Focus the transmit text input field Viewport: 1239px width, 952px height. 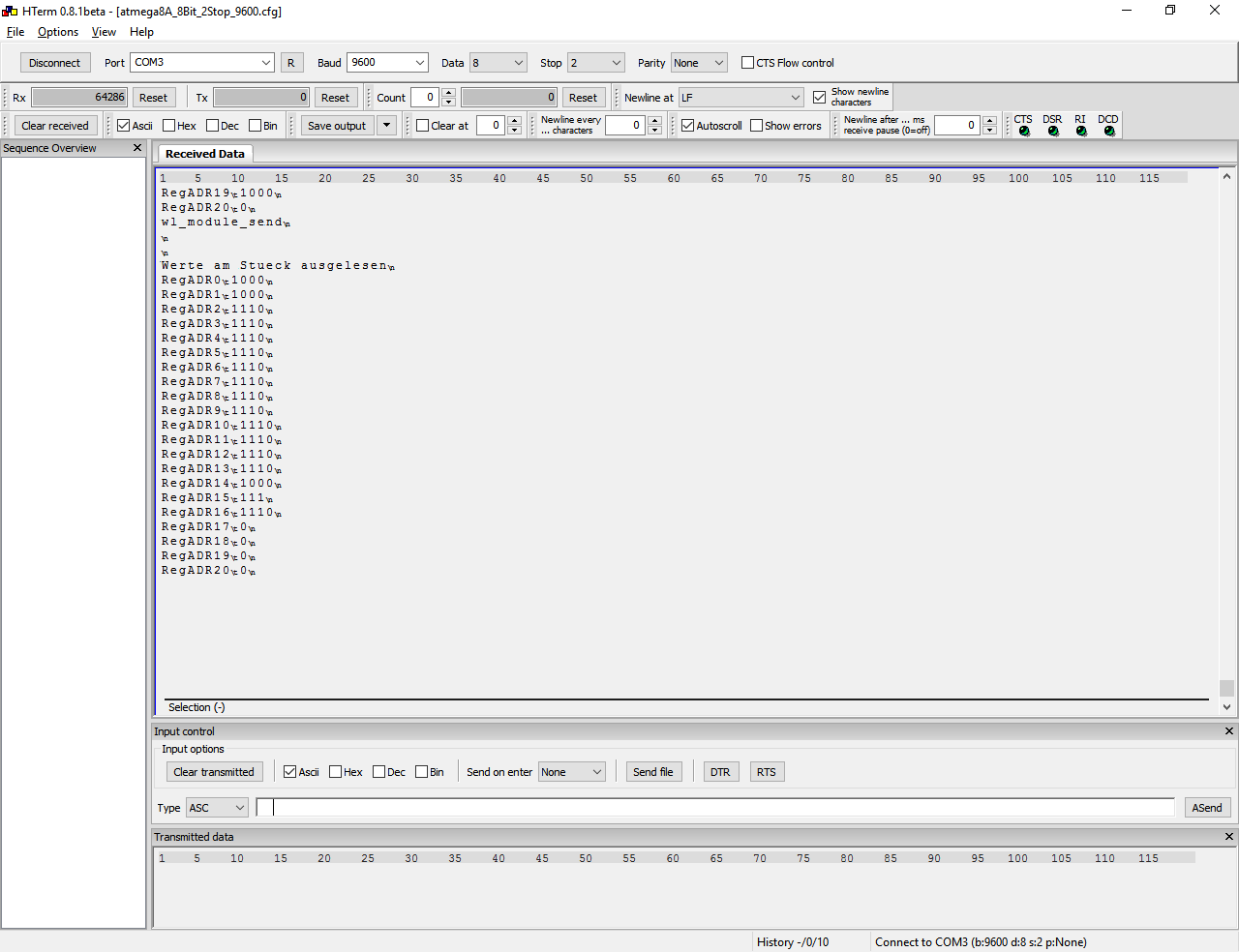click(716, 808)
